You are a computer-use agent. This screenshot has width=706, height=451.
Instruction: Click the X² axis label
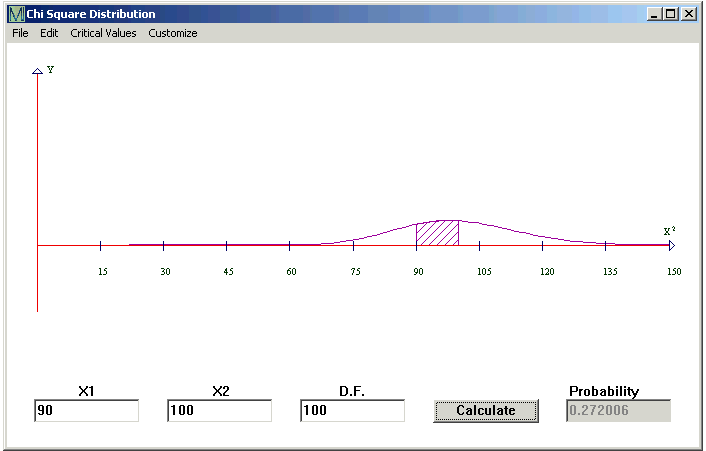(670, 231)
